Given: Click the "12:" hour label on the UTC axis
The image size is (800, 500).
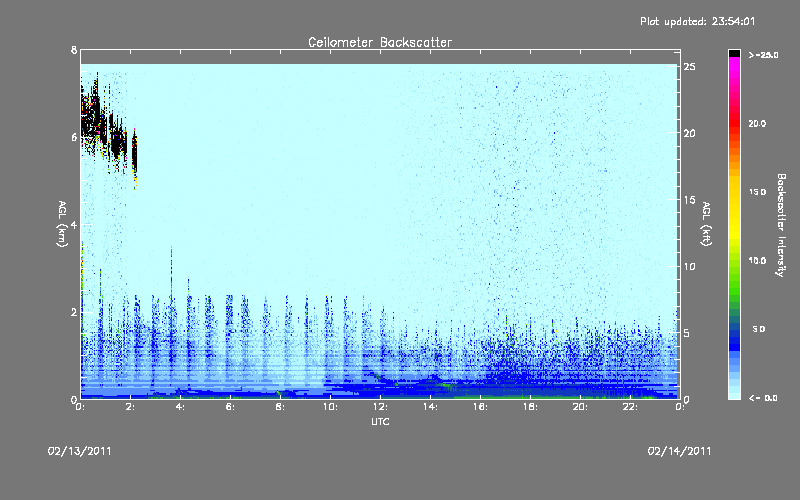Looking at the screenshot, I should coord(380,407).
